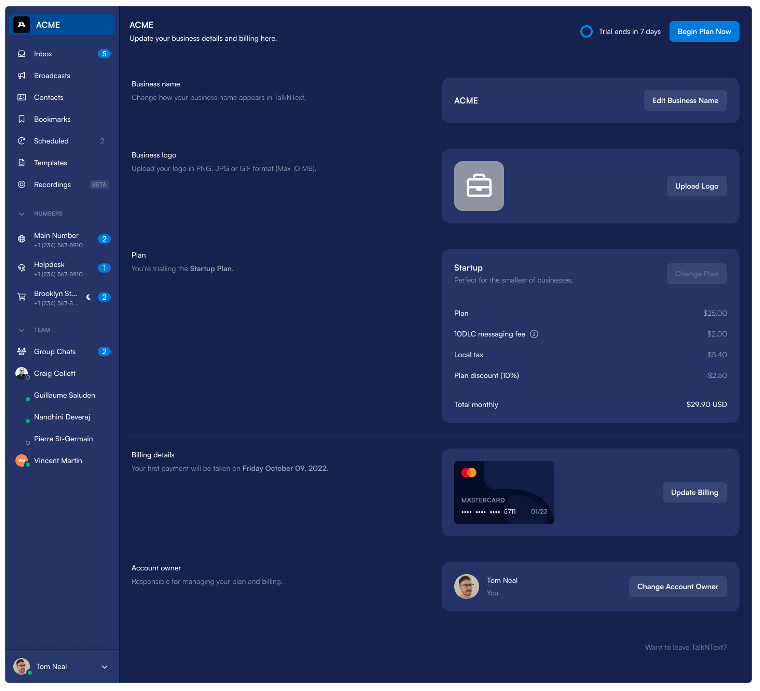Click Change Account Owner button

pyautogui.click(x=678, y=587)
